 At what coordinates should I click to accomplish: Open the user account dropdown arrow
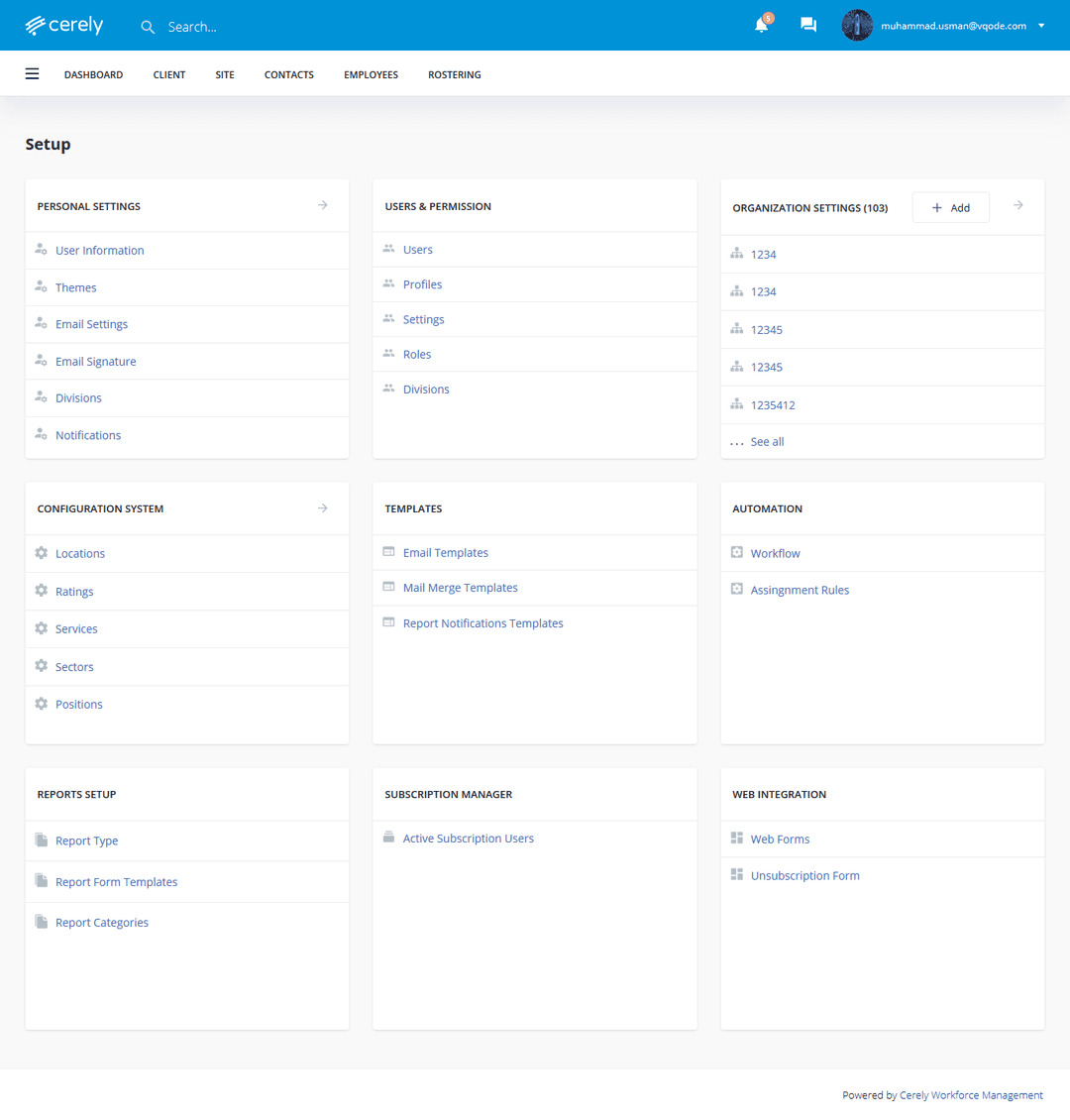1040,26
